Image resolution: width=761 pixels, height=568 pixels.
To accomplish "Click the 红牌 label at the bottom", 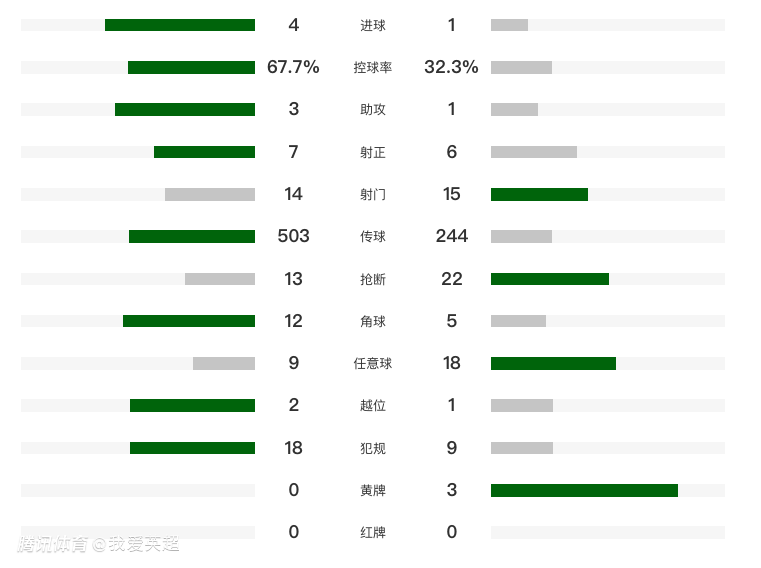I will (373, 533).
